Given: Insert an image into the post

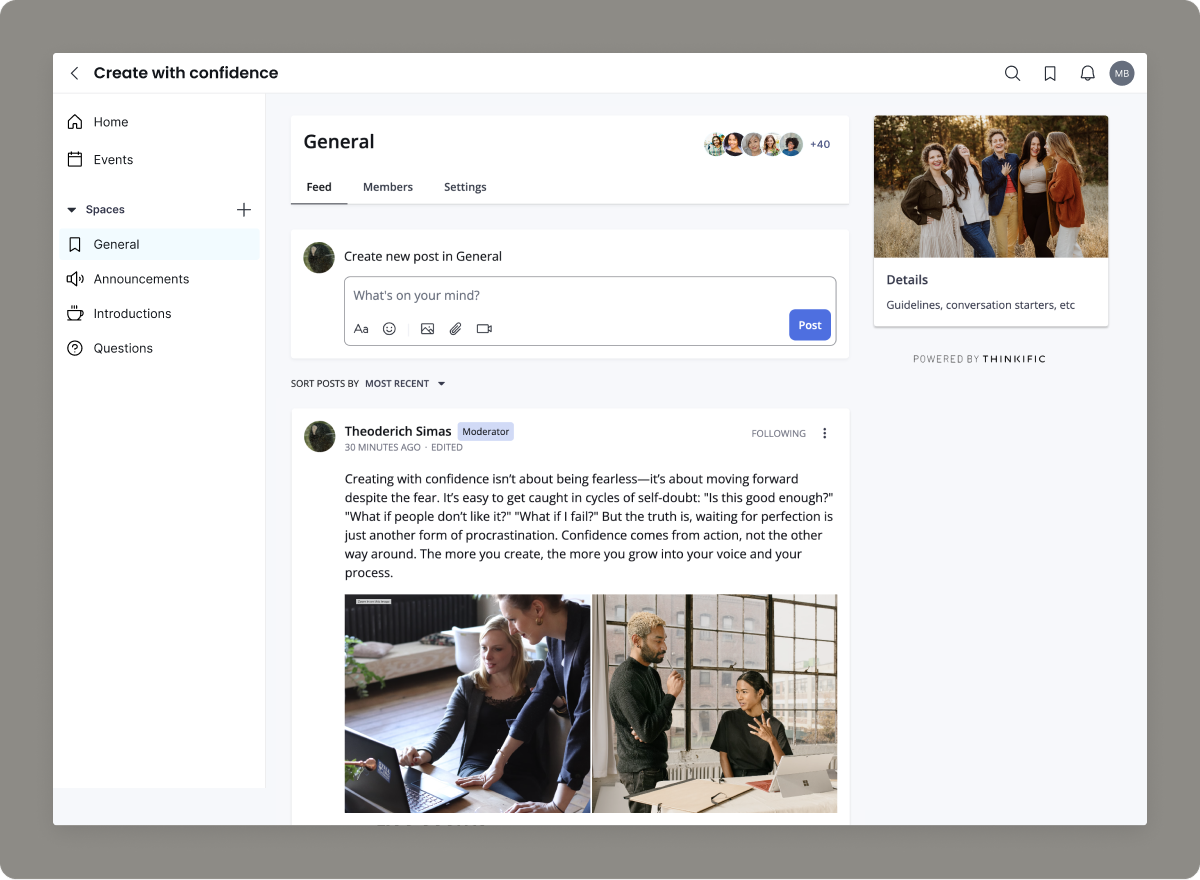Looking at the screenshot, I should click(x=427, y=329).
